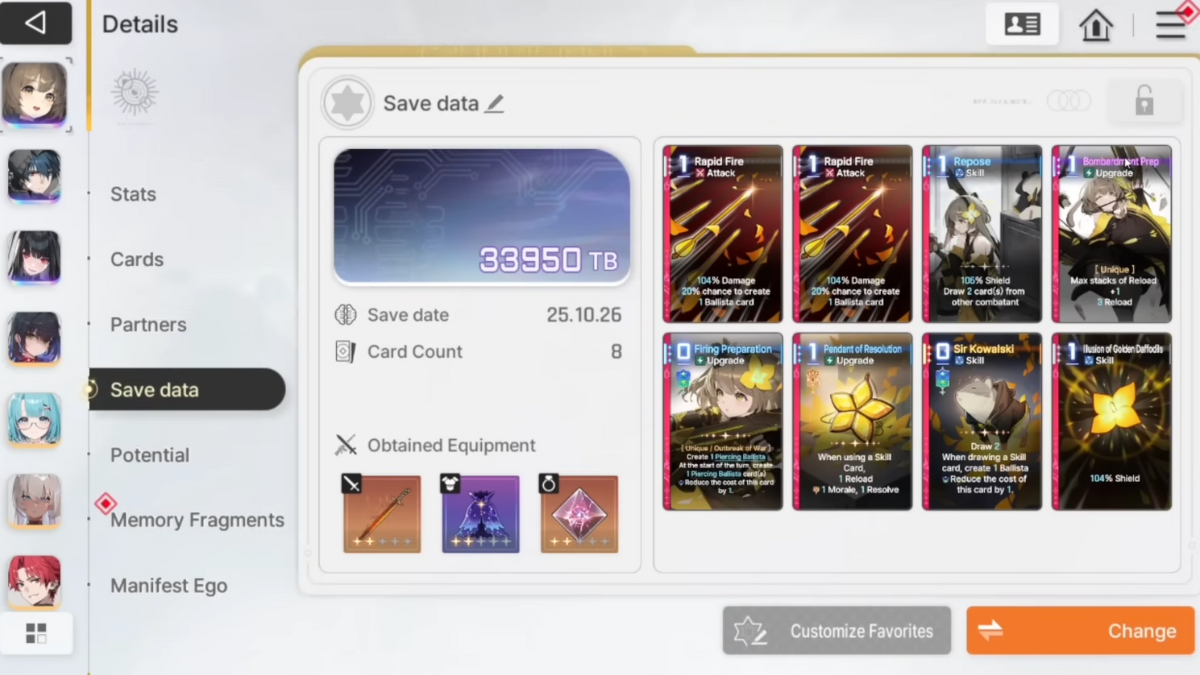Open the Stats menu item
Image resolution: width=1200 pixels, height=675 pixels.
click(x=133, y=194)
